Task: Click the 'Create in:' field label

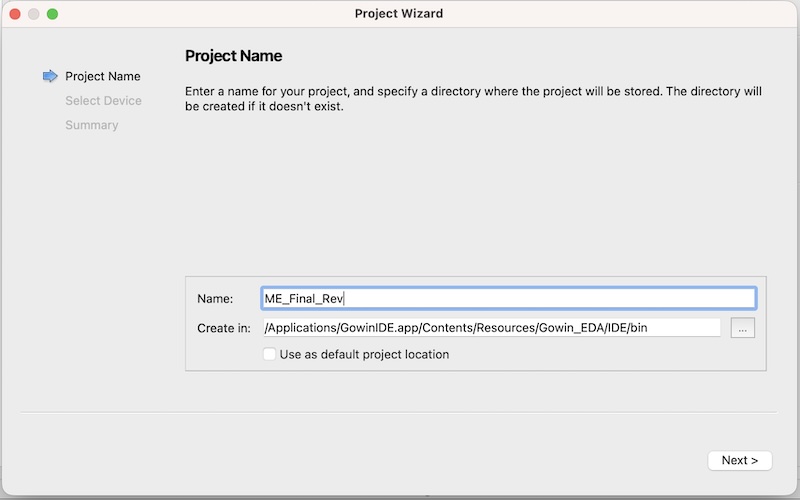Action: pyautogui.click(x=224, y=328)
